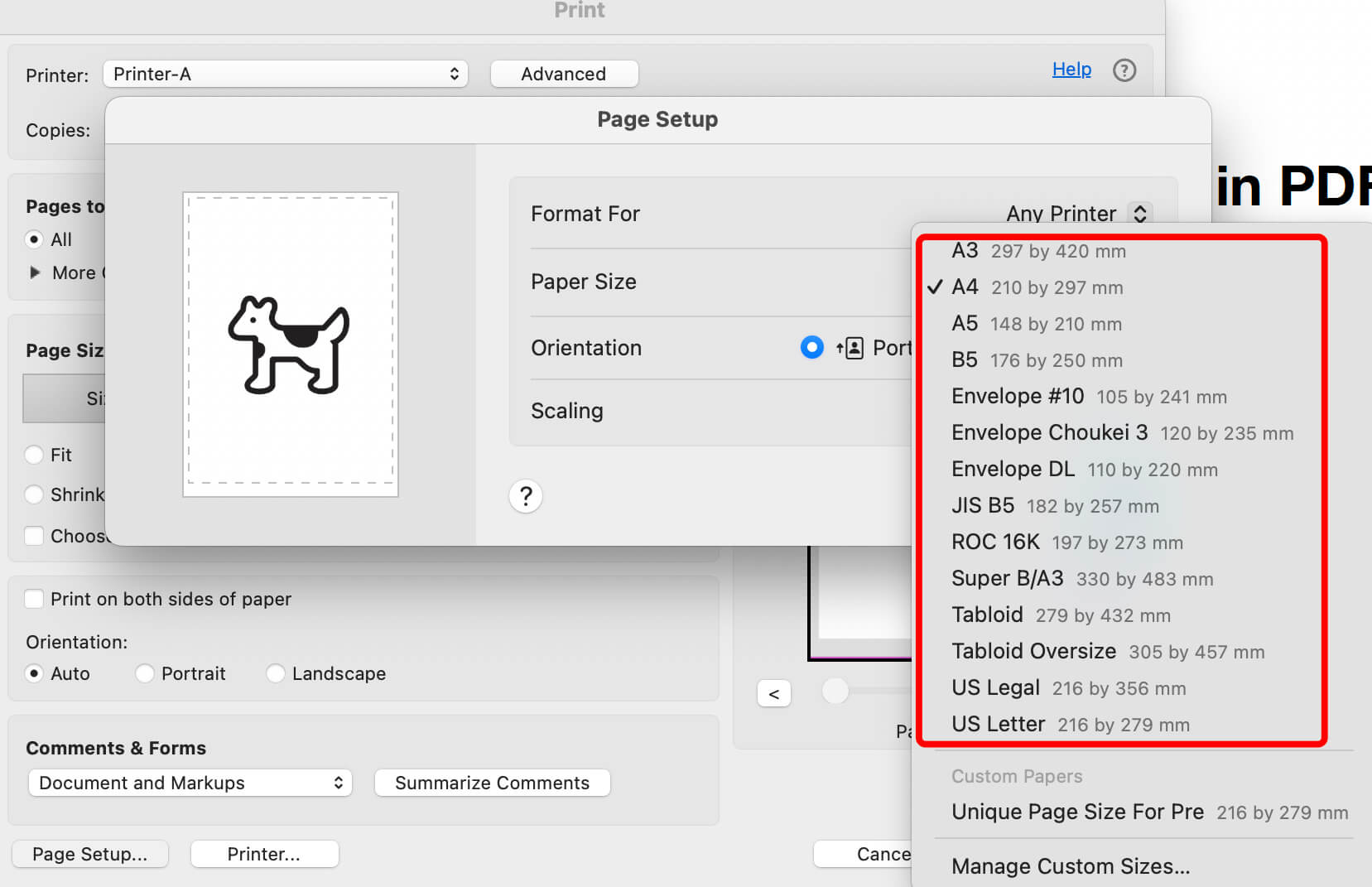Image resolution: width=1372 pixels, height=887 pixels.
Task: Click the Size button under Page Sizing
Action: point(65,398)
